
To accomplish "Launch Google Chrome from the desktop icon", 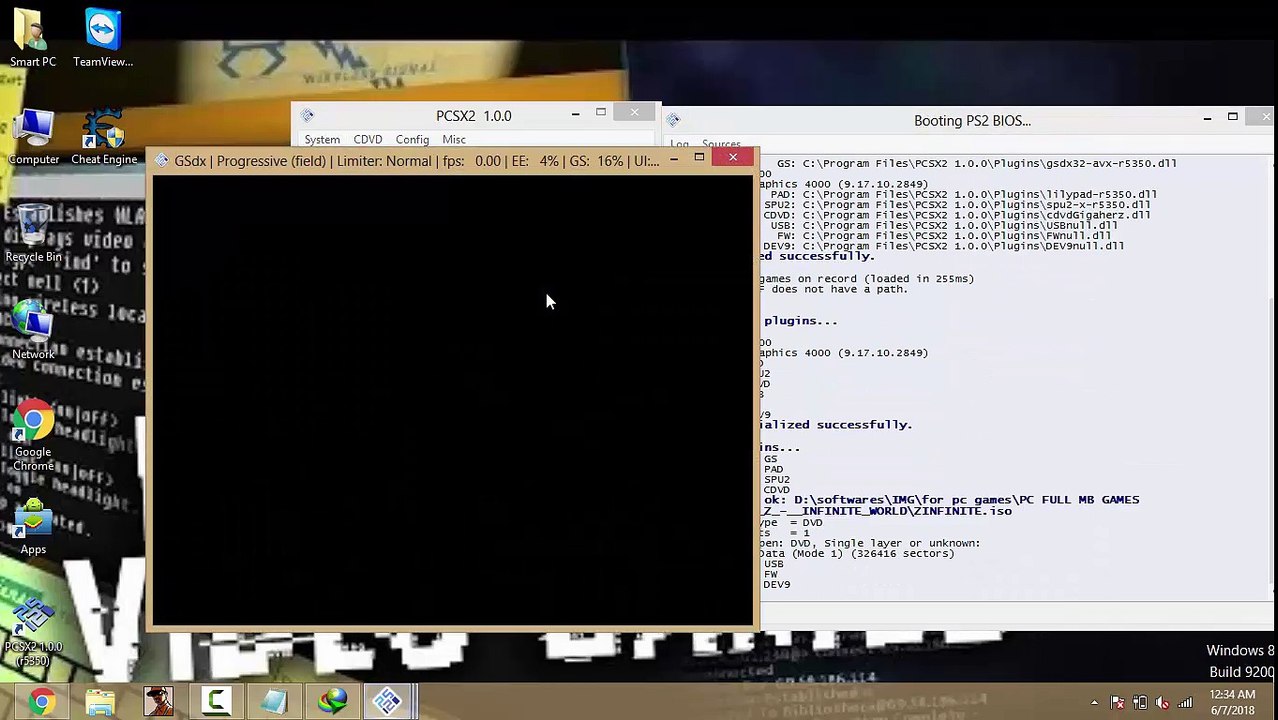I will 33,436.
